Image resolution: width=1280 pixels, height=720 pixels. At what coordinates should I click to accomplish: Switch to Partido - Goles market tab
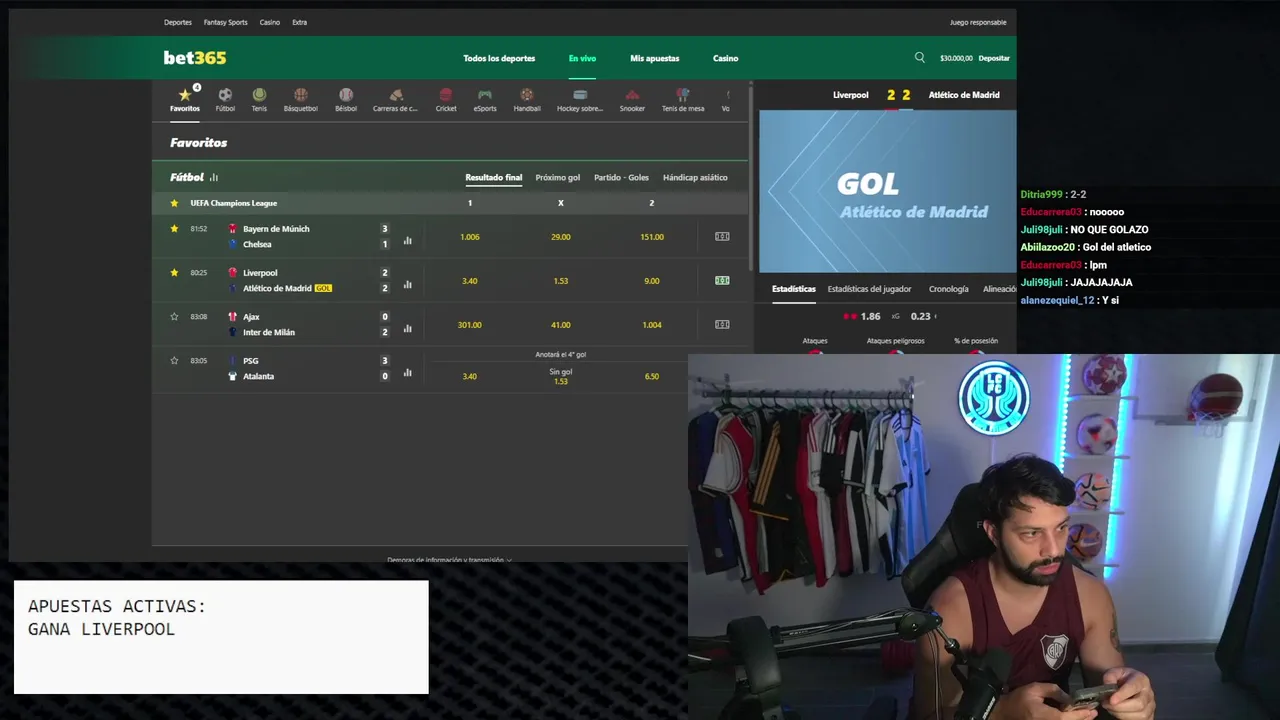[621, 178]
